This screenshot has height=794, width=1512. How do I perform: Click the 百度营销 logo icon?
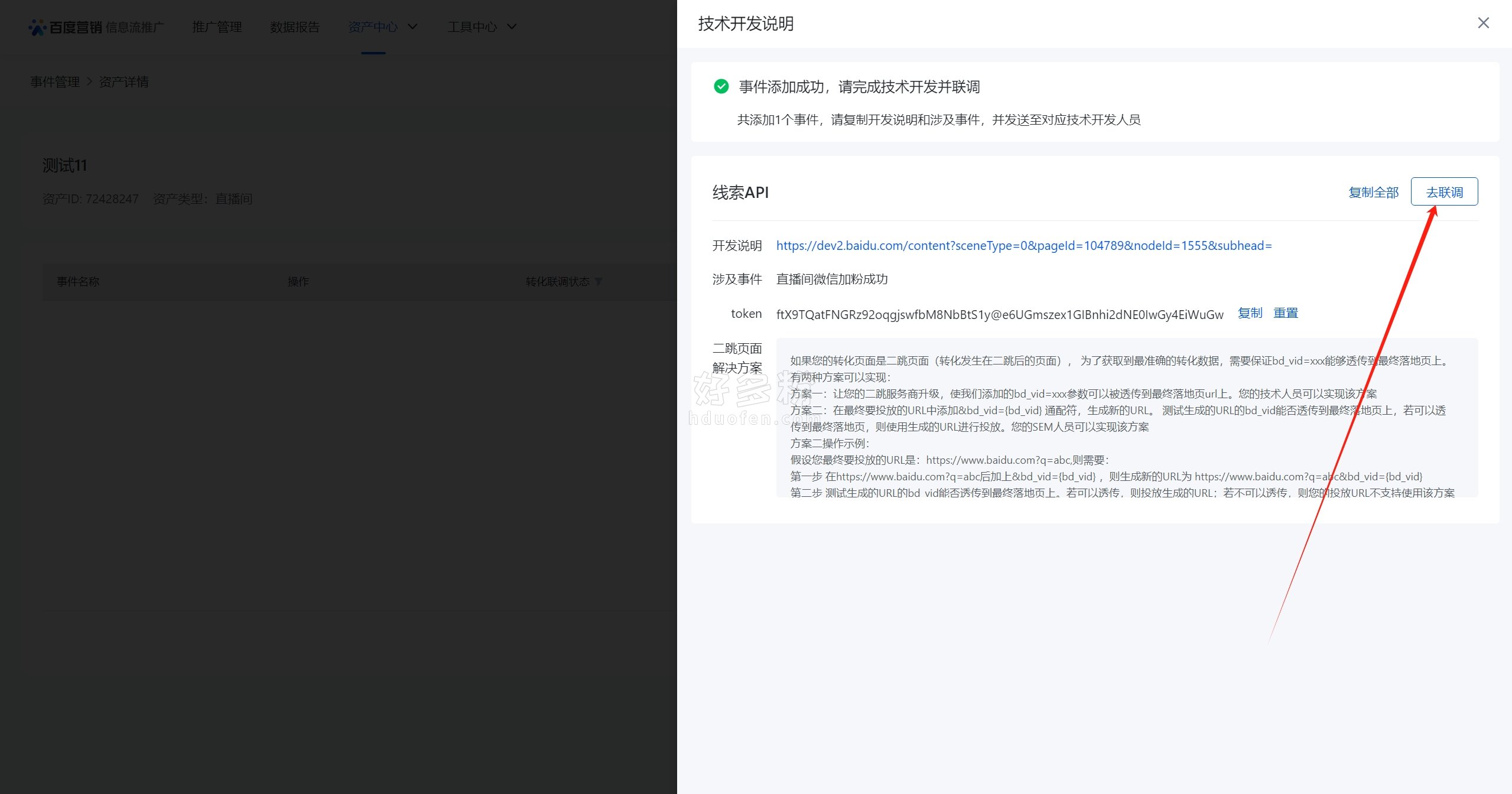[x=37, y=27]
